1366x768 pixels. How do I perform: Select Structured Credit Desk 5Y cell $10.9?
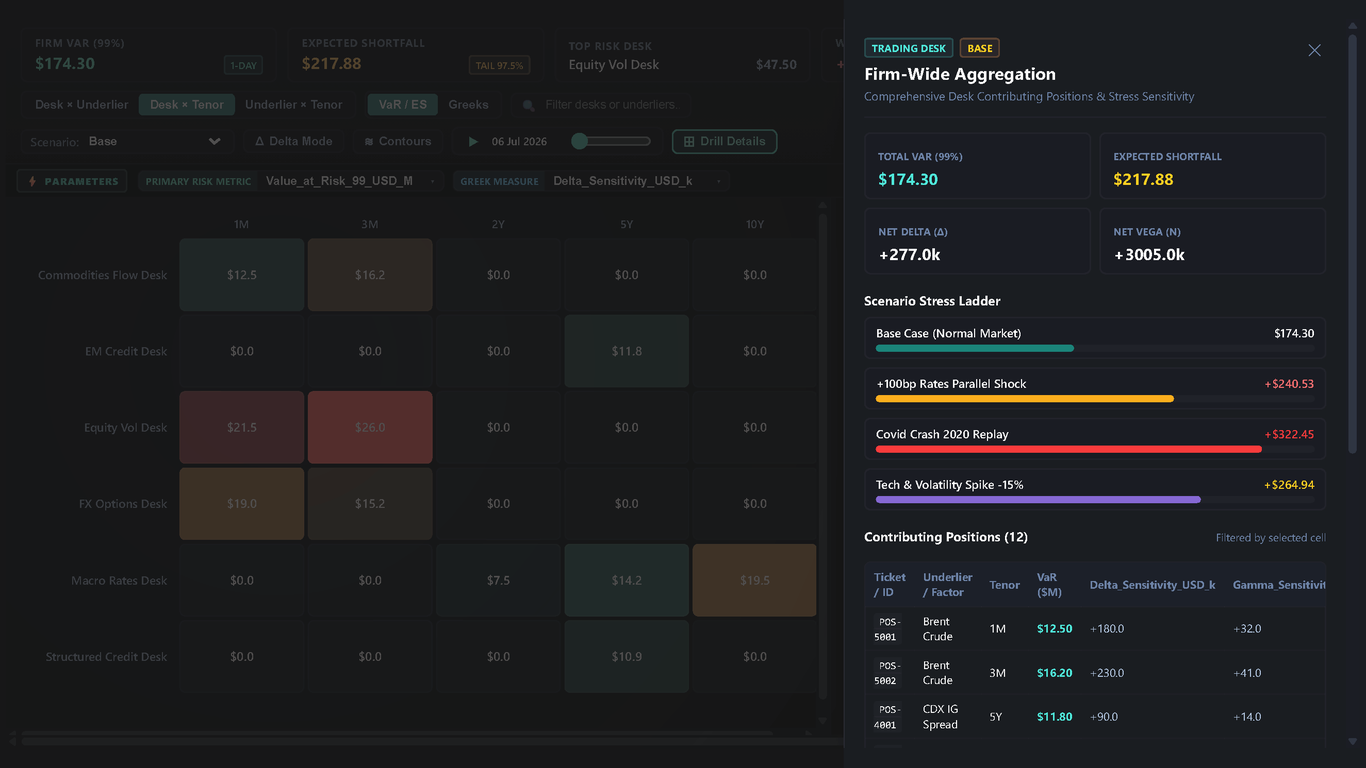point(627,657)
